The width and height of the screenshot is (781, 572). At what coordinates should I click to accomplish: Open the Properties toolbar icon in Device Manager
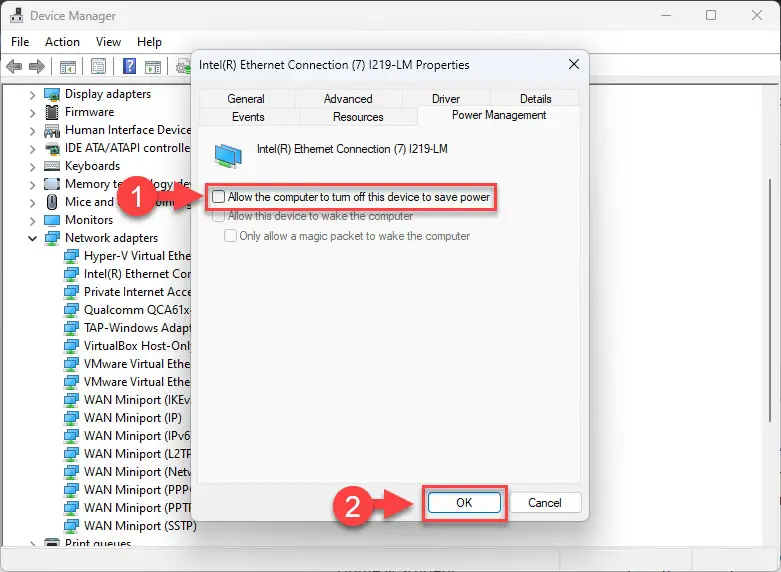pos(99,66)
